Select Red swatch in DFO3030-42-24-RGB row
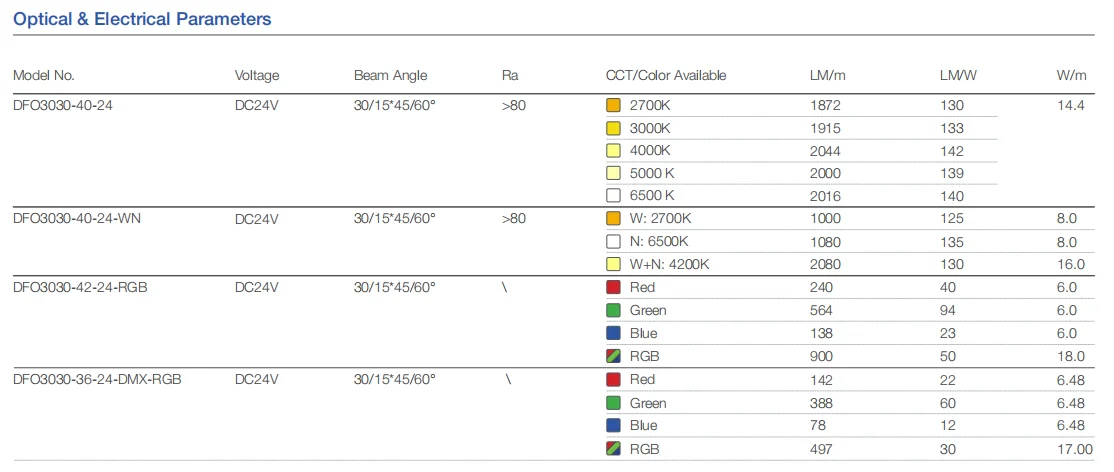 (x=614, y=288)
